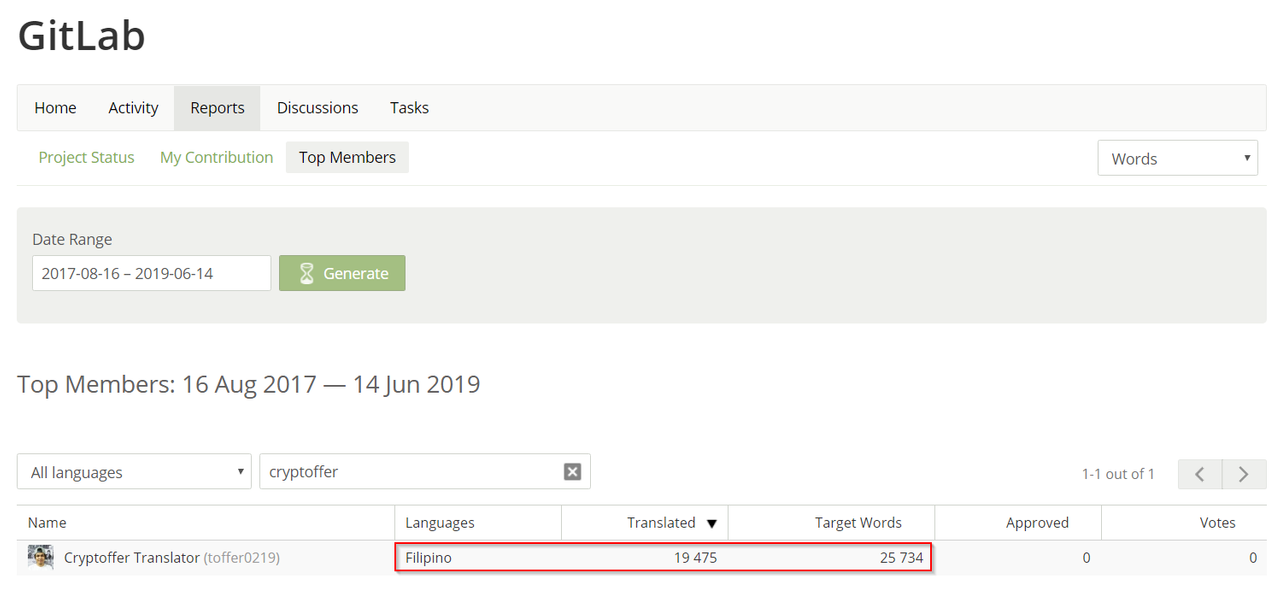The height and width of the screenshot is (596, 1280).
Task: Sort by the Approved column header
Action: coord(1037,523)
